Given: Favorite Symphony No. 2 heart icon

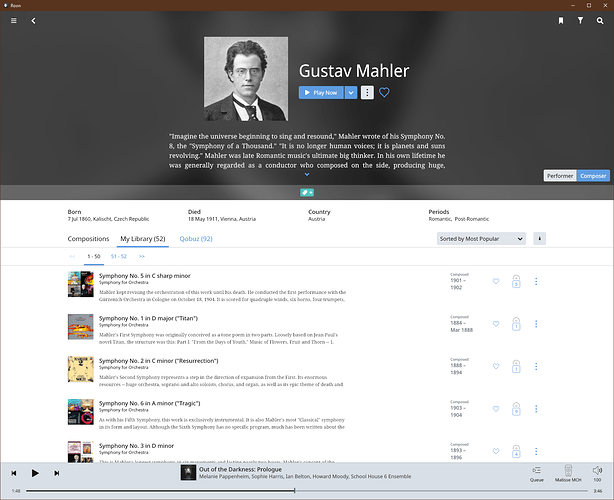Looking at the screenshot, I should click(x=496, y=366).
